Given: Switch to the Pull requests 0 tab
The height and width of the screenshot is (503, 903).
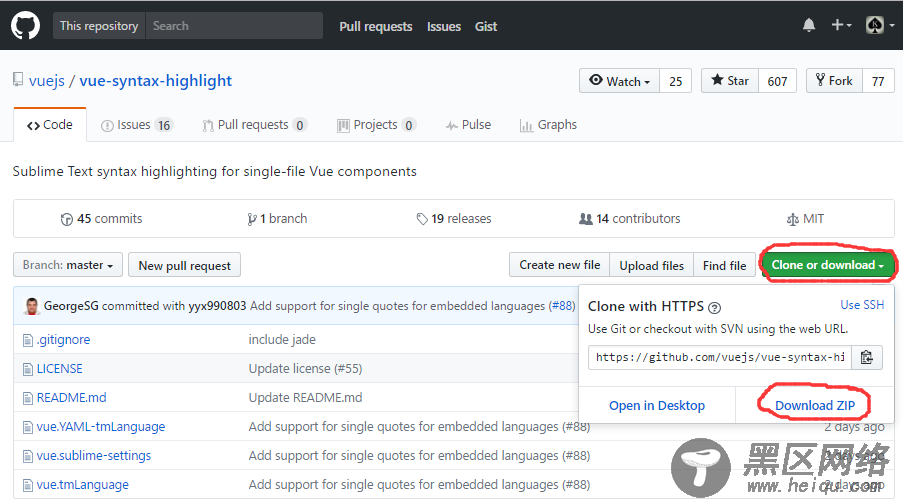Looking at the screenshot, I should [255, 125].
